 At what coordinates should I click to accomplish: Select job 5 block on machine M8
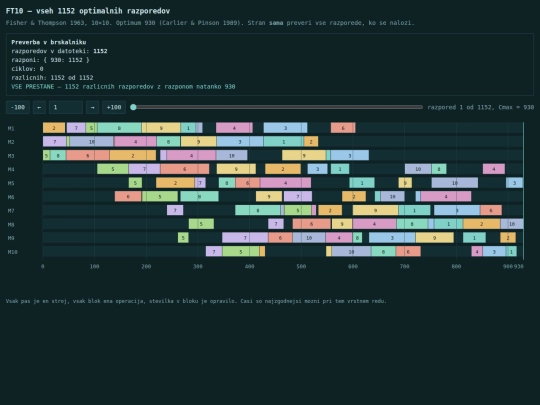point(201,224)
